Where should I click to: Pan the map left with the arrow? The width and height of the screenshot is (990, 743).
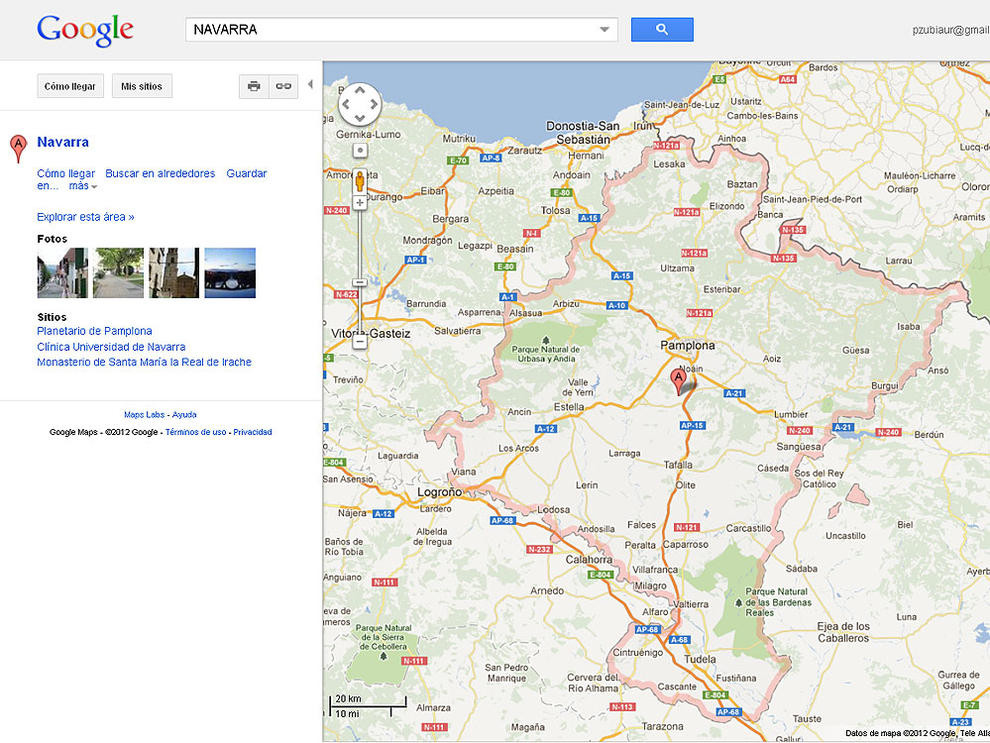pos(346,104)
